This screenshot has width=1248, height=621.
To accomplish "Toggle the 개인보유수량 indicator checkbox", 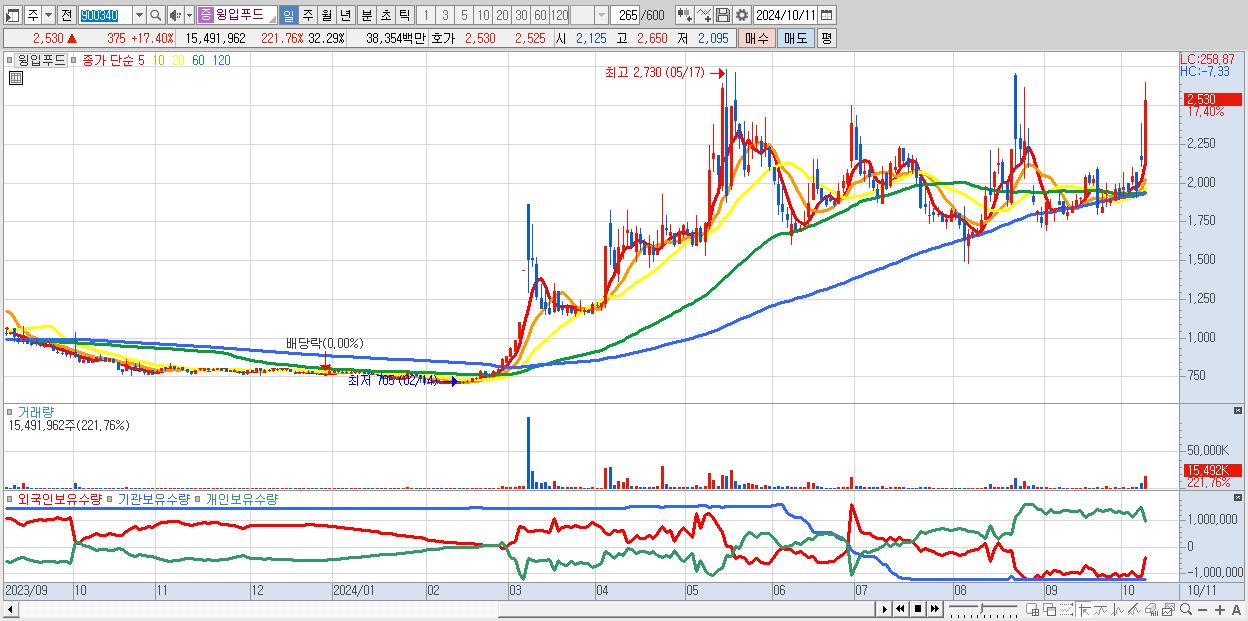I will [x=199, y=498].
